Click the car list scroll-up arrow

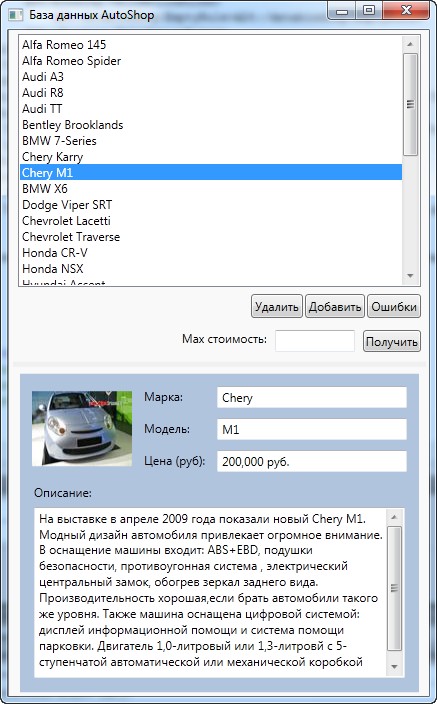(x=410, y=44)
